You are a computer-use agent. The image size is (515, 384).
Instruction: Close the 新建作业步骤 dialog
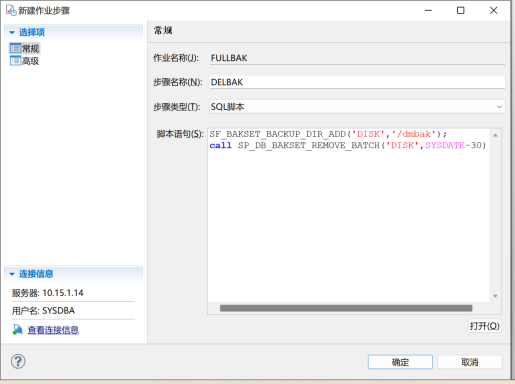point(494,11)
